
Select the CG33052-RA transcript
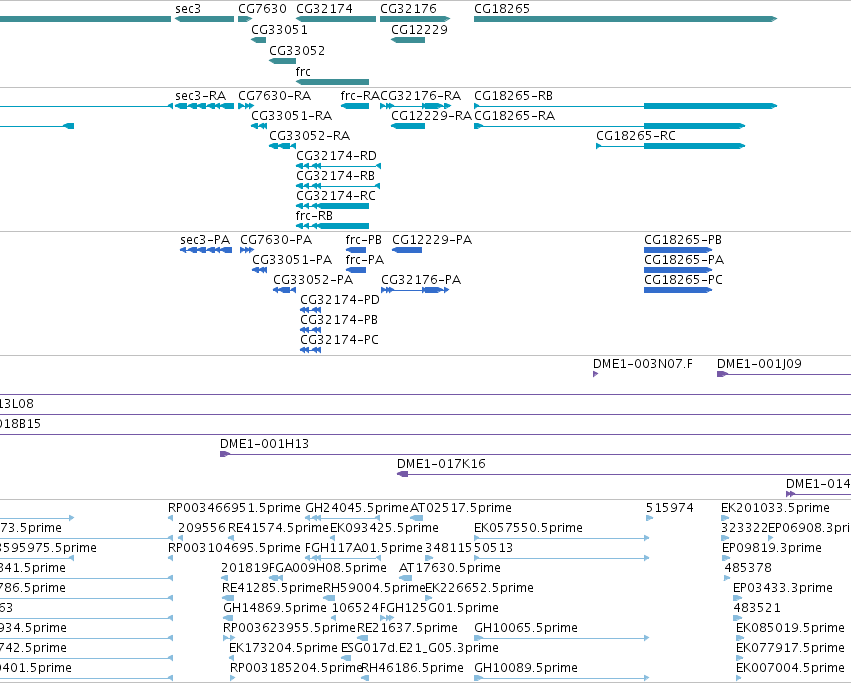click(282, 146)
